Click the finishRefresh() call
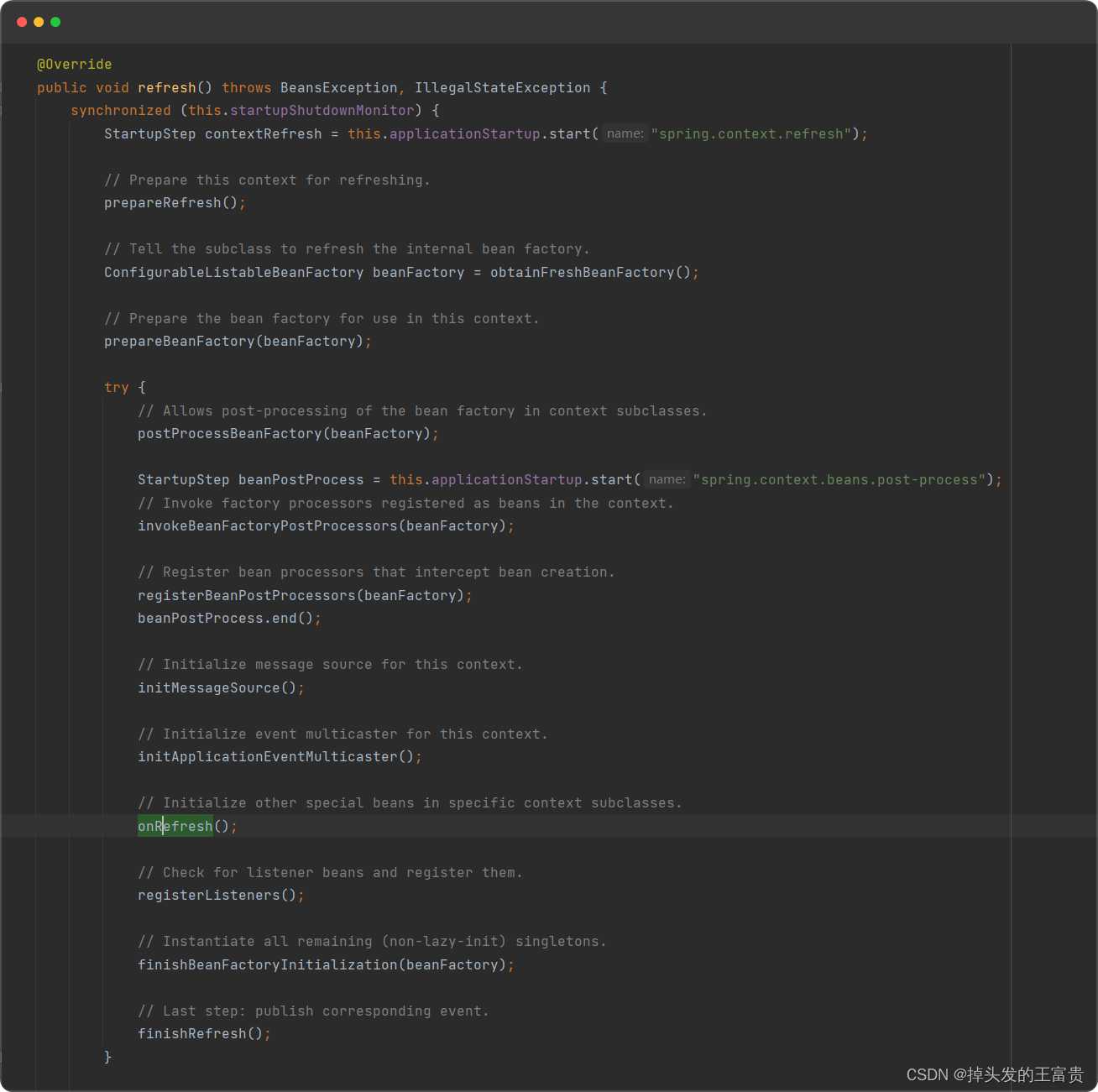 coord(201,1034)
